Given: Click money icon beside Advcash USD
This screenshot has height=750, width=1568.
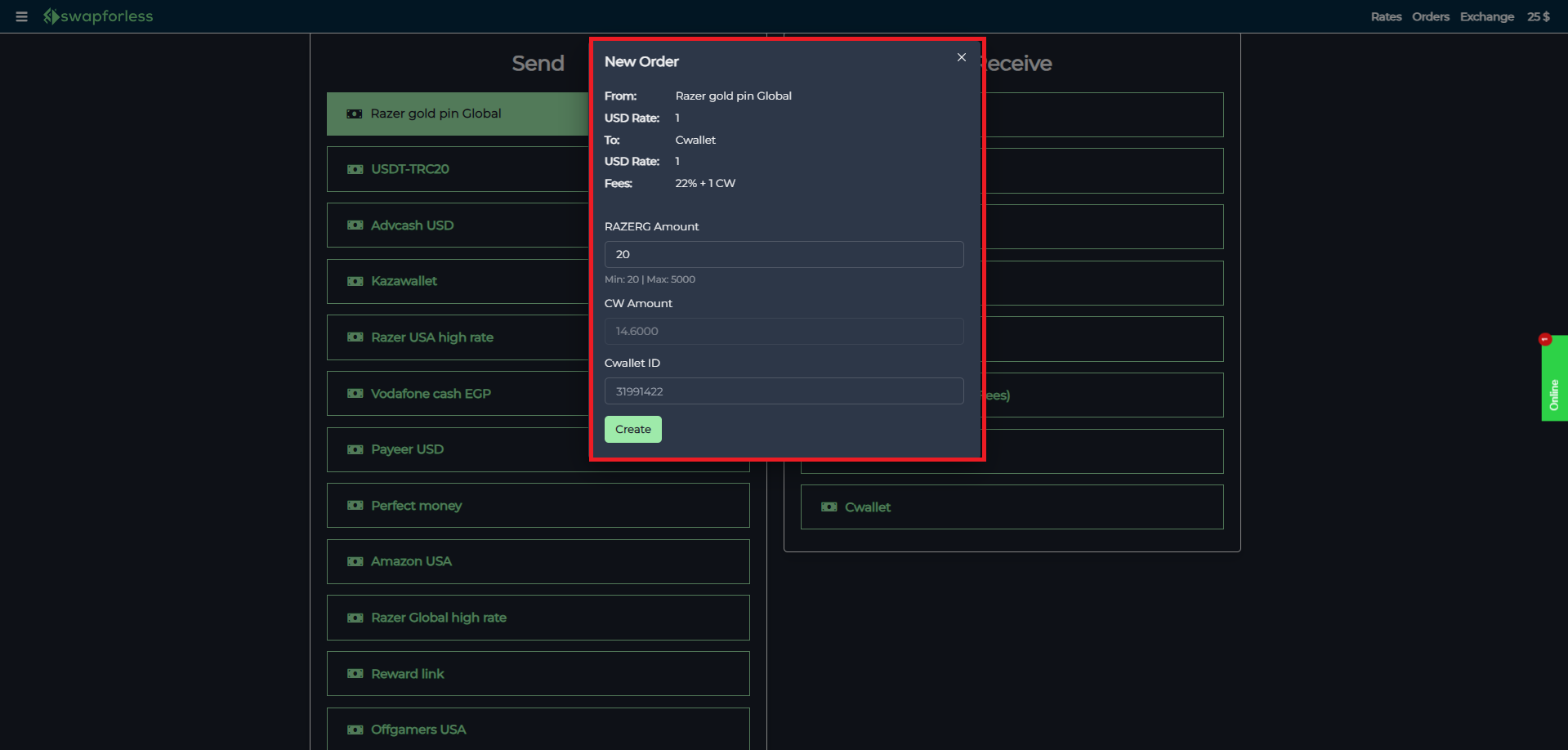Looking at the screenshot, I should tap(355, 225).
